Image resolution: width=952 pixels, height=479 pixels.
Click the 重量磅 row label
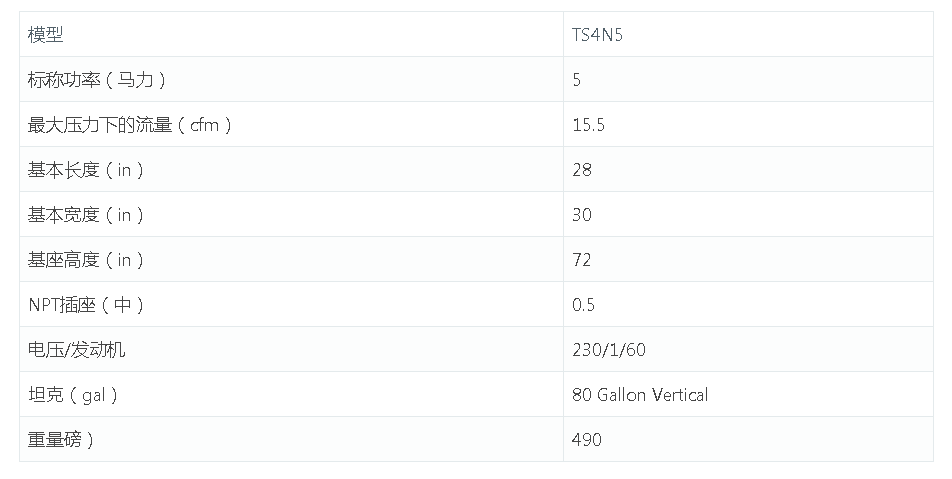[x=61, y=439]
